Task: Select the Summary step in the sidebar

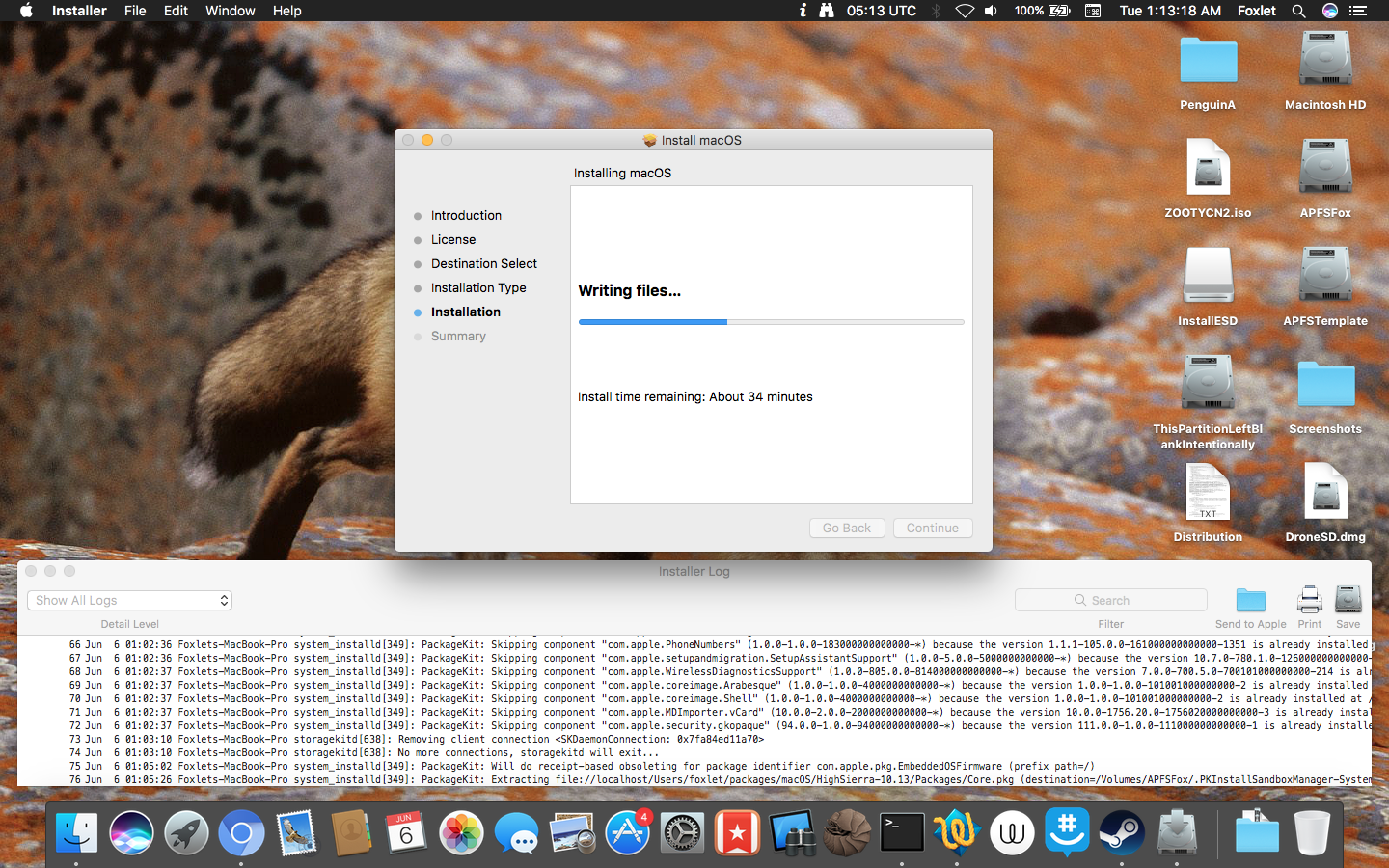Action: pos(458,336)
